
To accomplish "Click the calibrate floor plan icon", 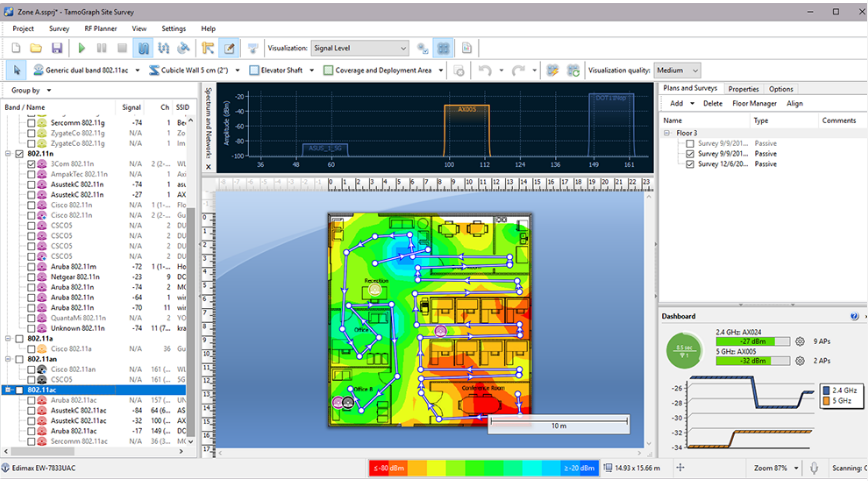I will [x=208, y=48].
